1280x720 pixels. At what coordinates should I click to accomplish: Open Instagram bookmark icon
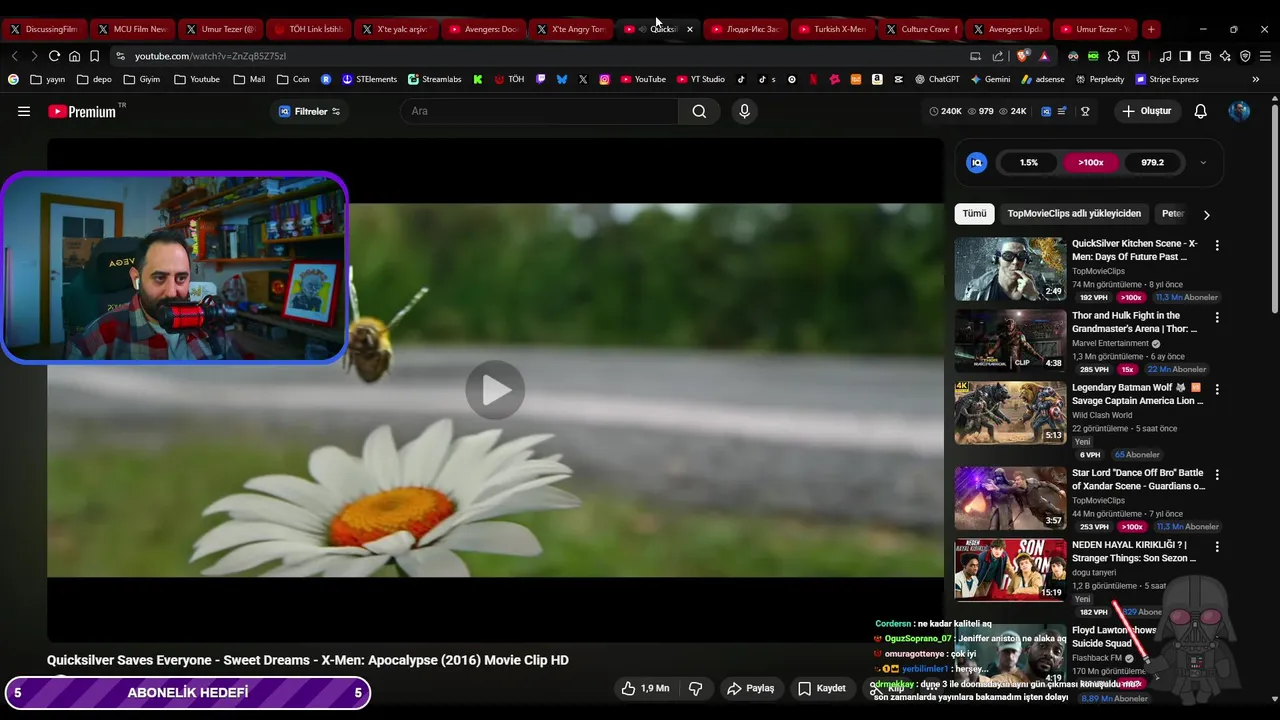click(x=604, y=79)
